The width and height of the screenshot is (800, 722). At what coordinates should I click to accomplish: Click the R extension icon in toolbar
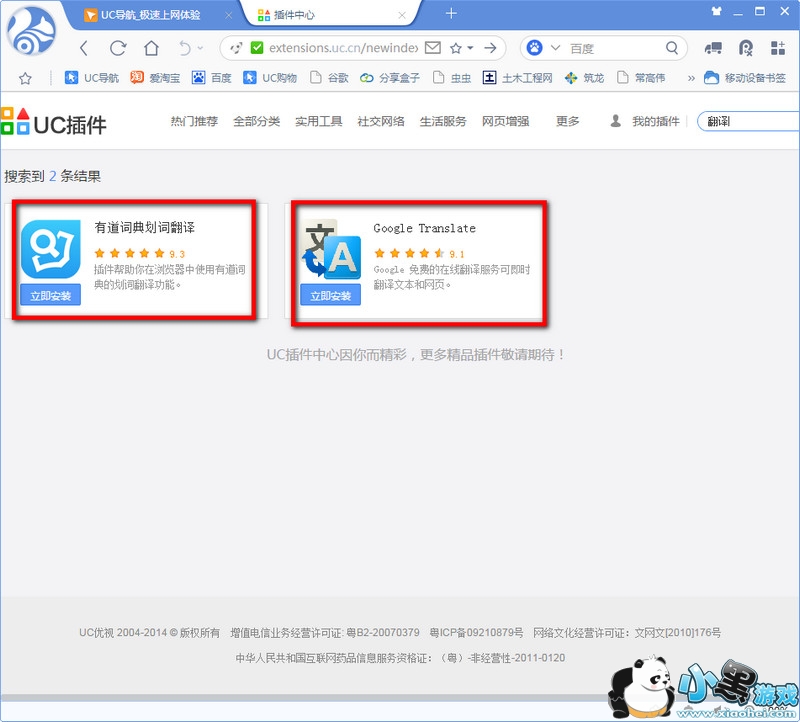point(745,48)
